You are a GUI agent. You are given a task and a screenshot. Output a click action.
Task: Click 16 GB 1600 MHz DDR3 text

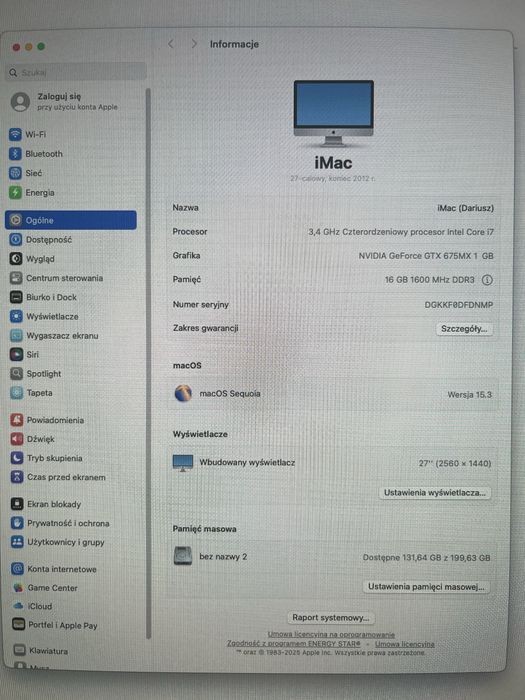click(x=429, y=280)
